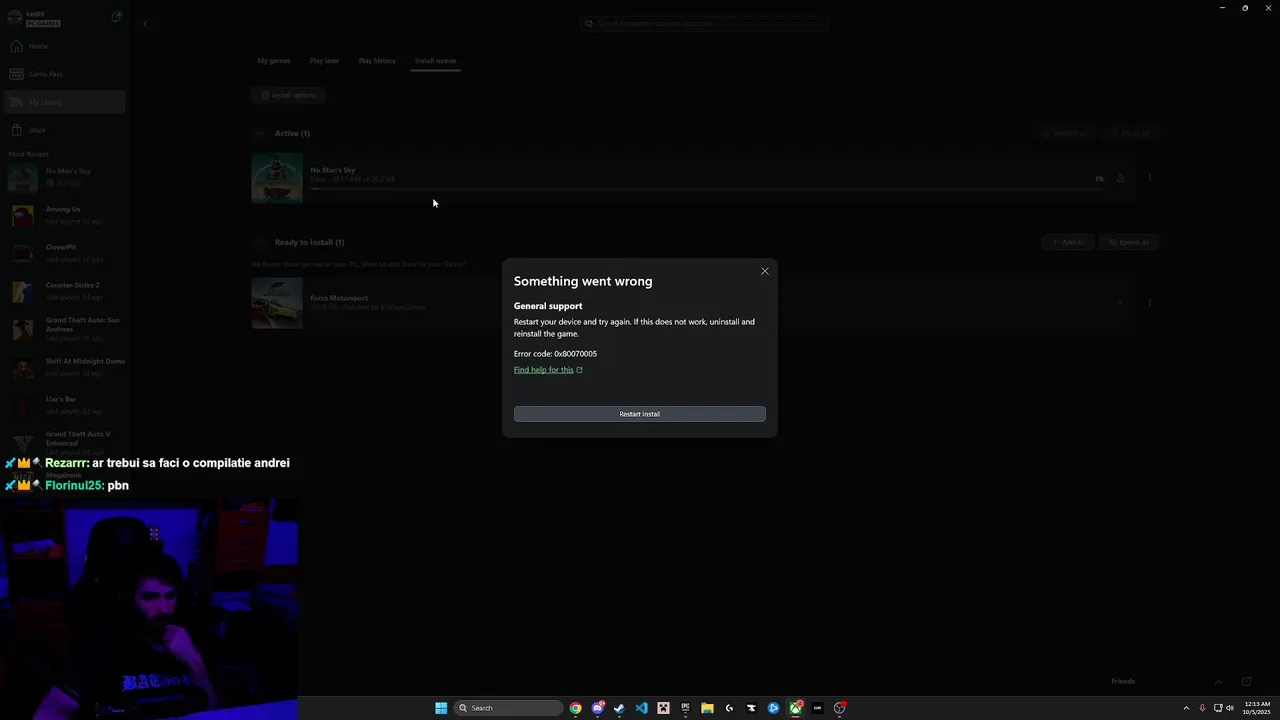Open No Man's Sky in Most Recent
The image size is (1280, 720).
click(x=64, y=177)
